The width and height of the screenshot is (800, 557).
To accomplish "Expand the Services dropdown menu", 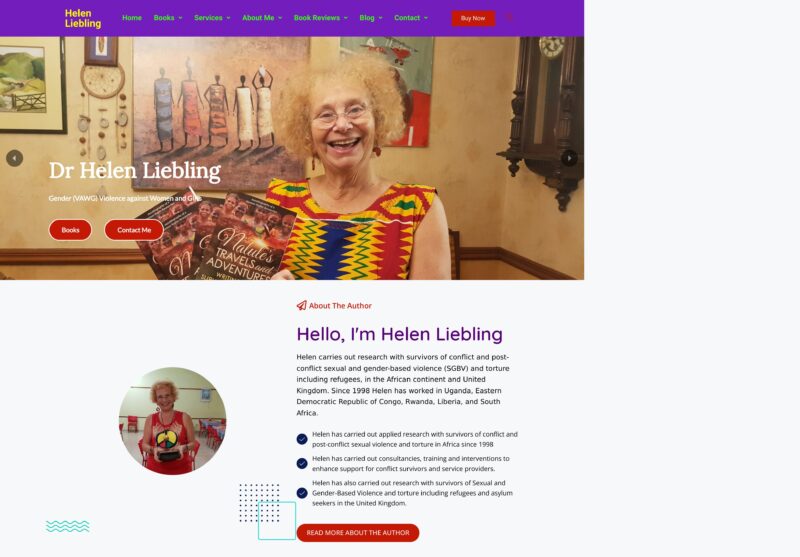I will tap(212, 18).
